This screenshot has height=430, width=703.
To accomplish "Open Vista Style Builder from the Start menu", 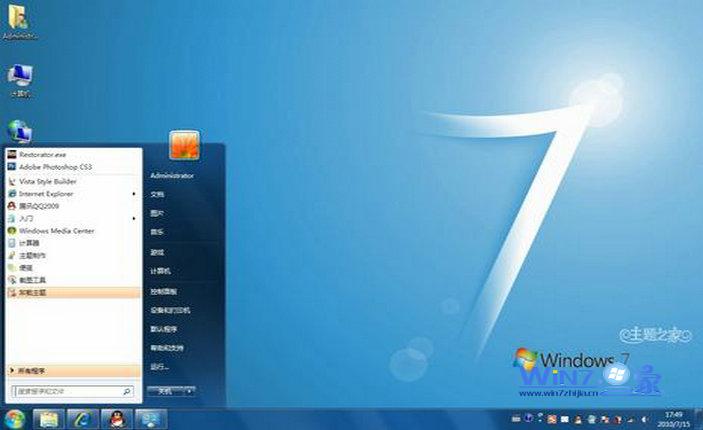I will (74, 182).
